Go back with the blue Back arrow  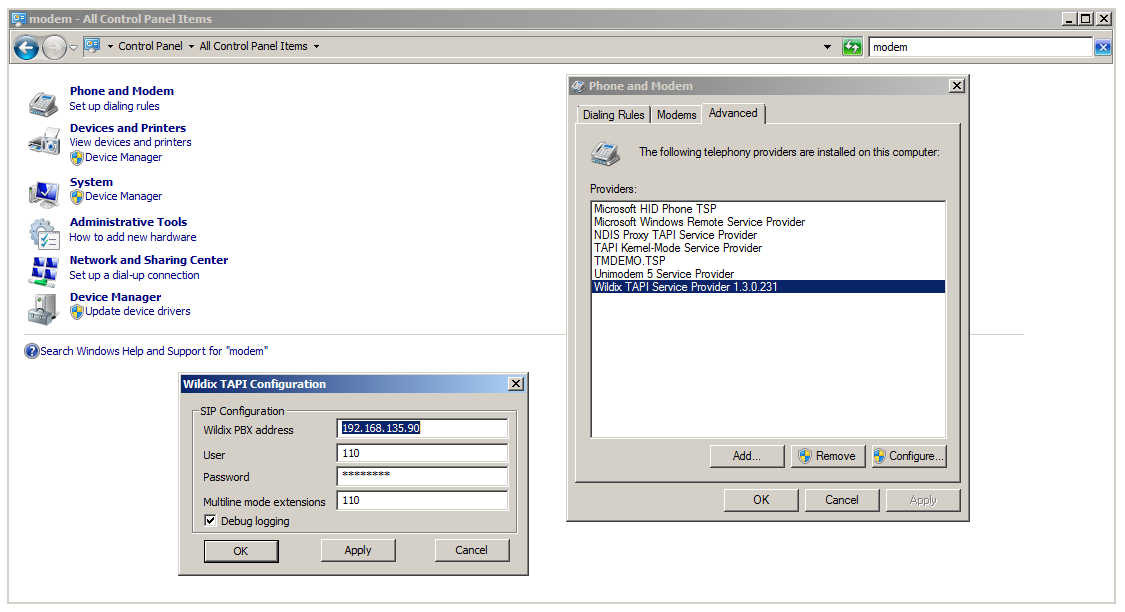[27, 48]
